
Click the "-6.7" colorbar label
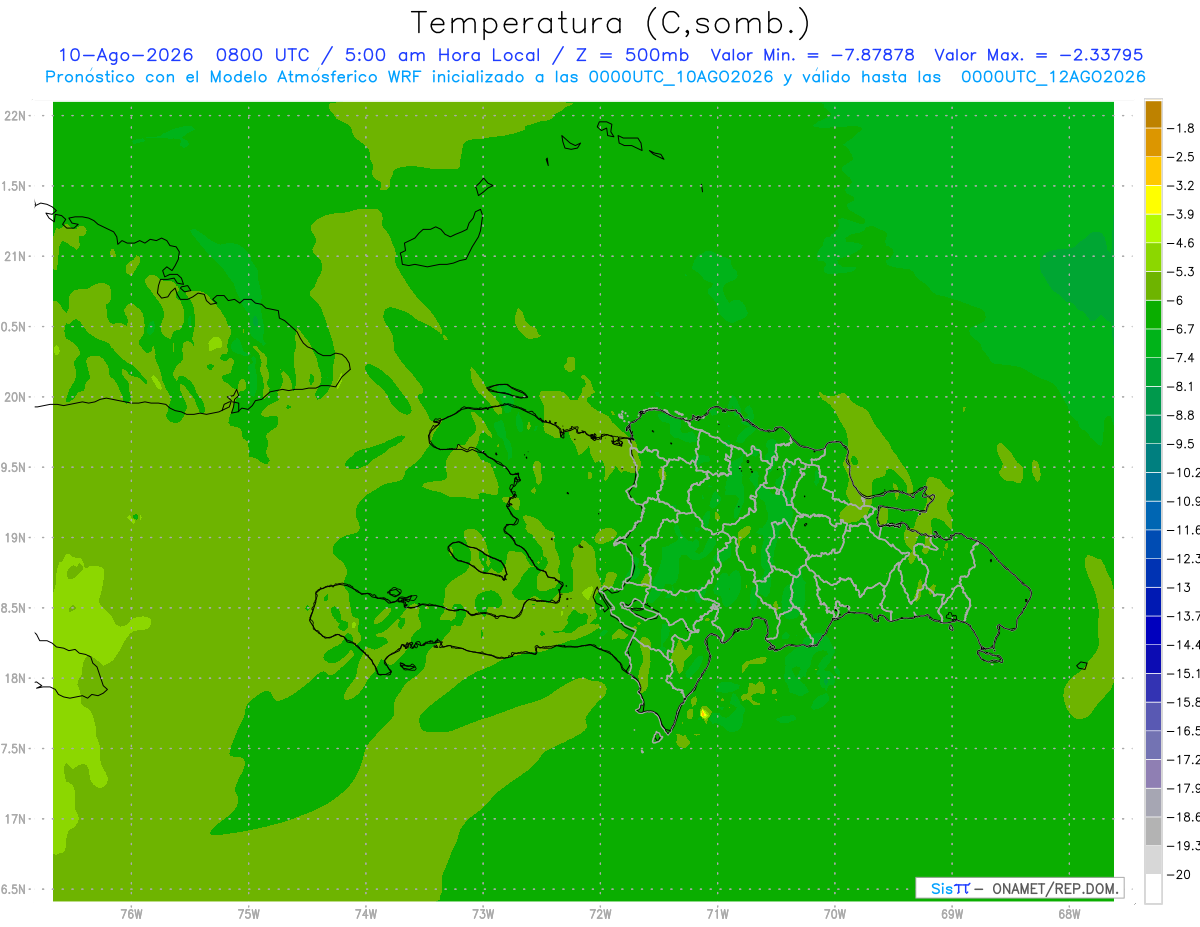1183,329
